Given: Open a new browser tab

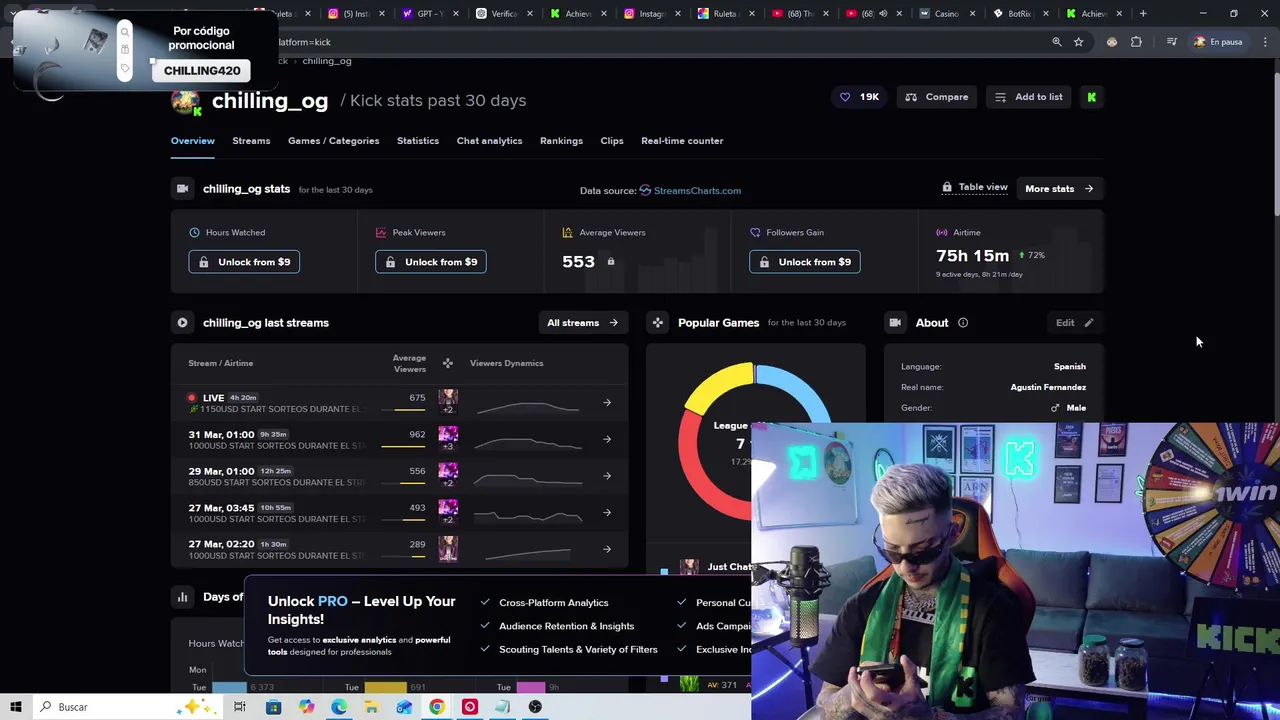Looking at the screenshot, I should pos(1143,14).
